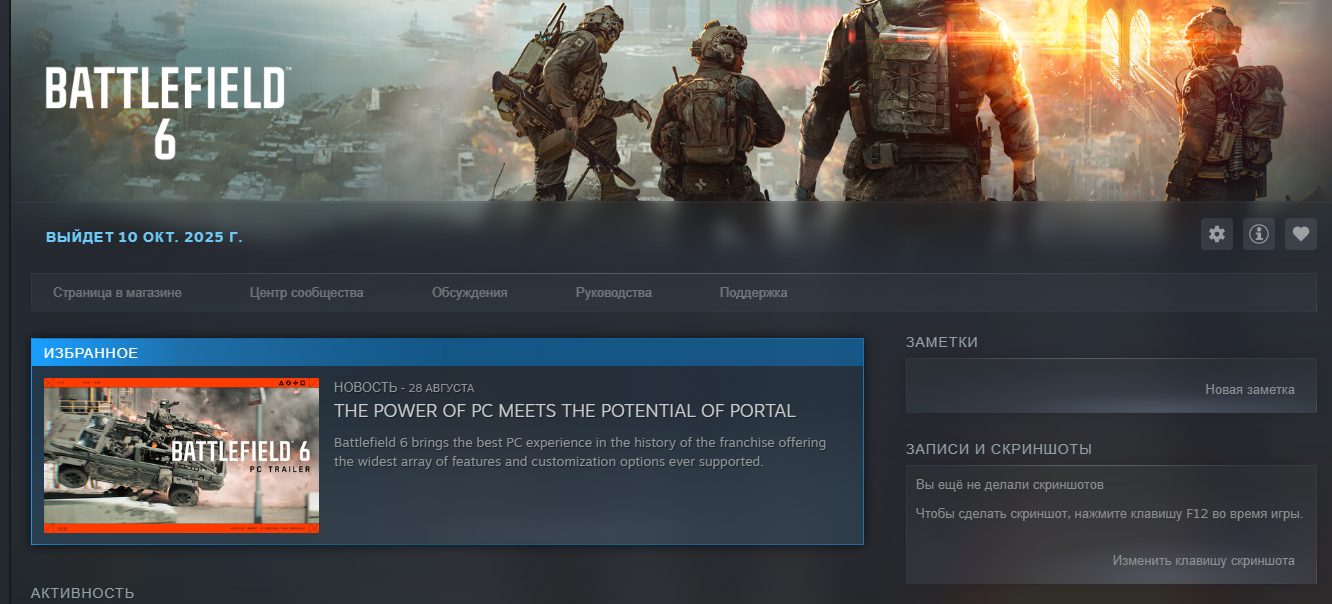Viewport: 1332px width, 604px height.
Task: Open Battlefield 6 PC Trailer thumbnail
Action: tap(181, 455)
